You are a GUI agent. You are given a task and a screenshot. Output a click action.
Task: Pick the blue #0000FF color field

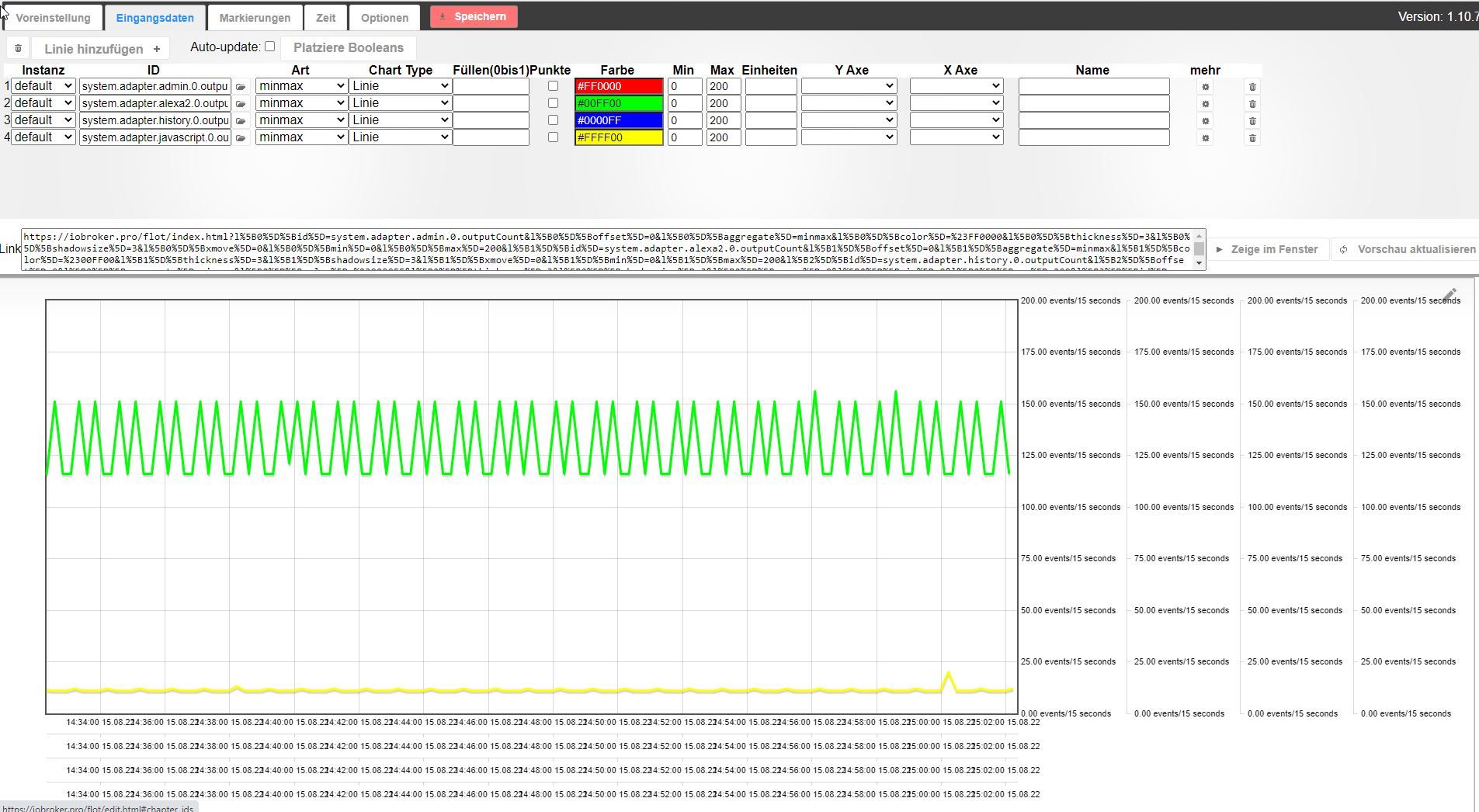click(x=619, y=120)
